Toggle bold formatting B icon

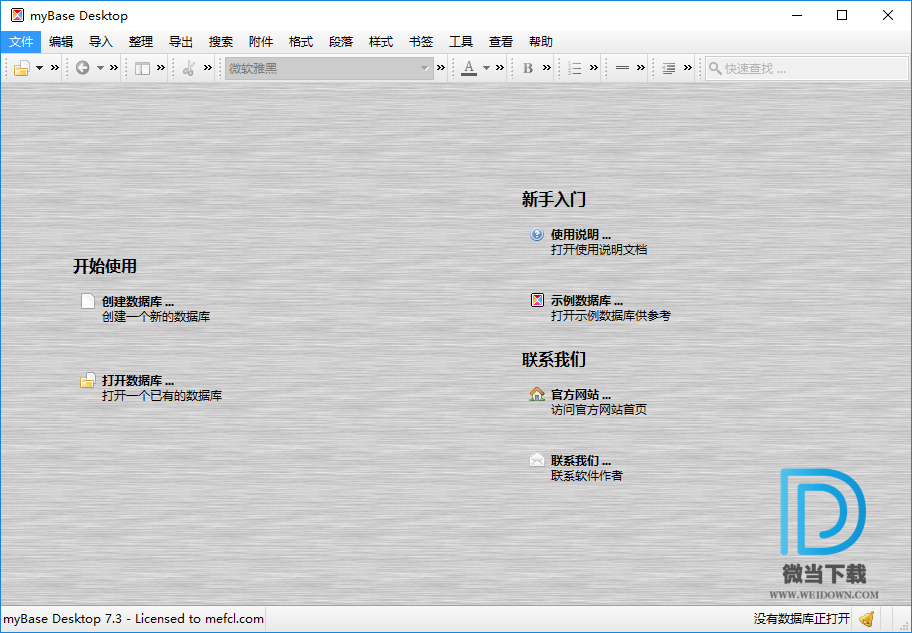click(528, 68)
